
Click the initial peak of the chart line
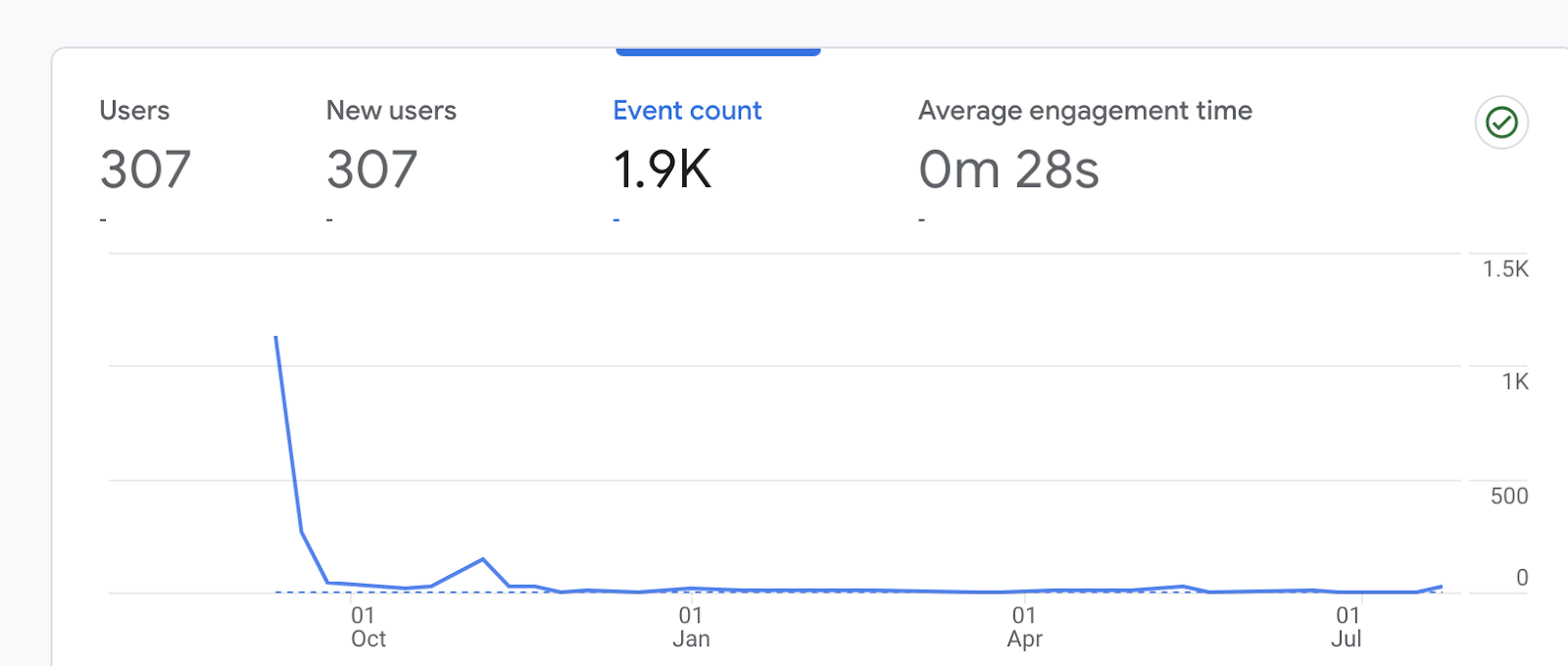tap(276, 338)
